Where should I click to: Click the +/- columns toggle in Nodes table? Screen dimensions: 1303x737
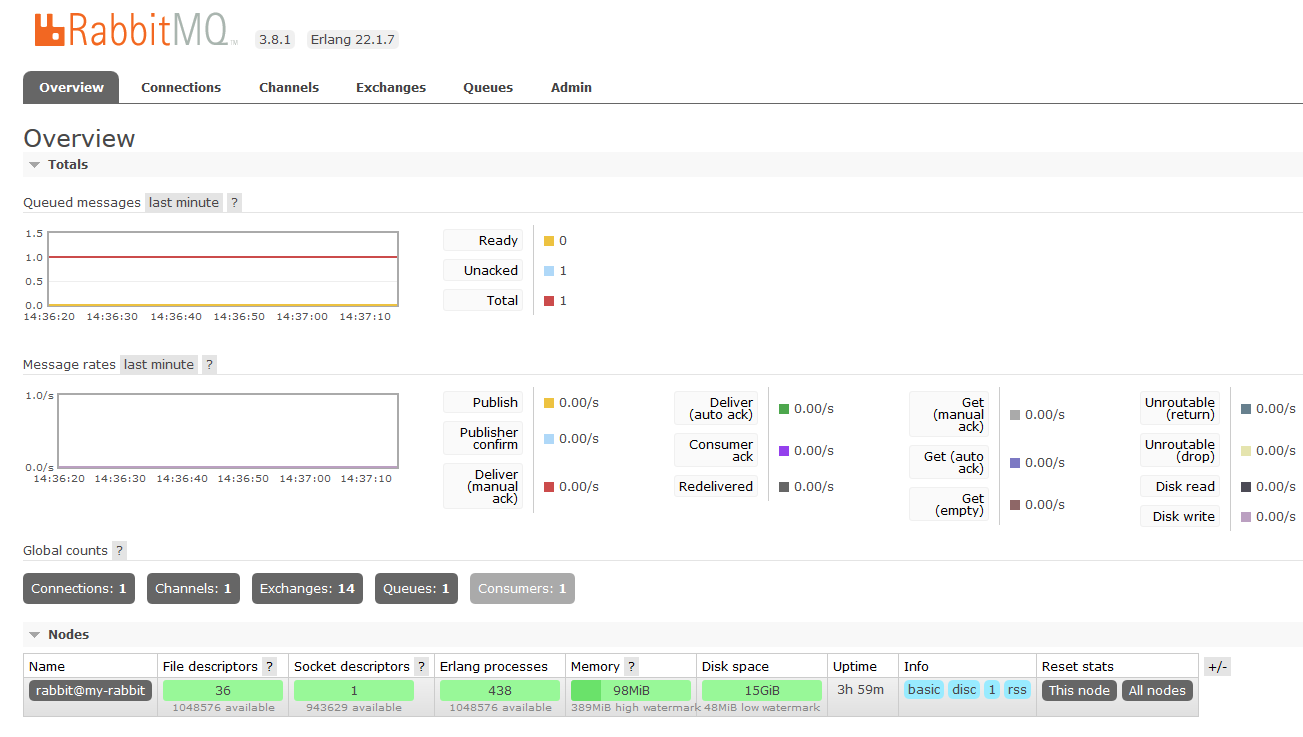[1217, 666]
